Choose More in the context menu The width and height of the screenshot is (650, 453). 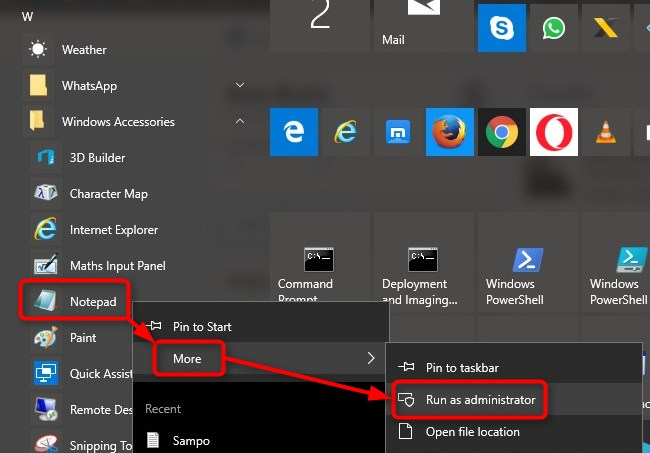[x=261, y=359]
